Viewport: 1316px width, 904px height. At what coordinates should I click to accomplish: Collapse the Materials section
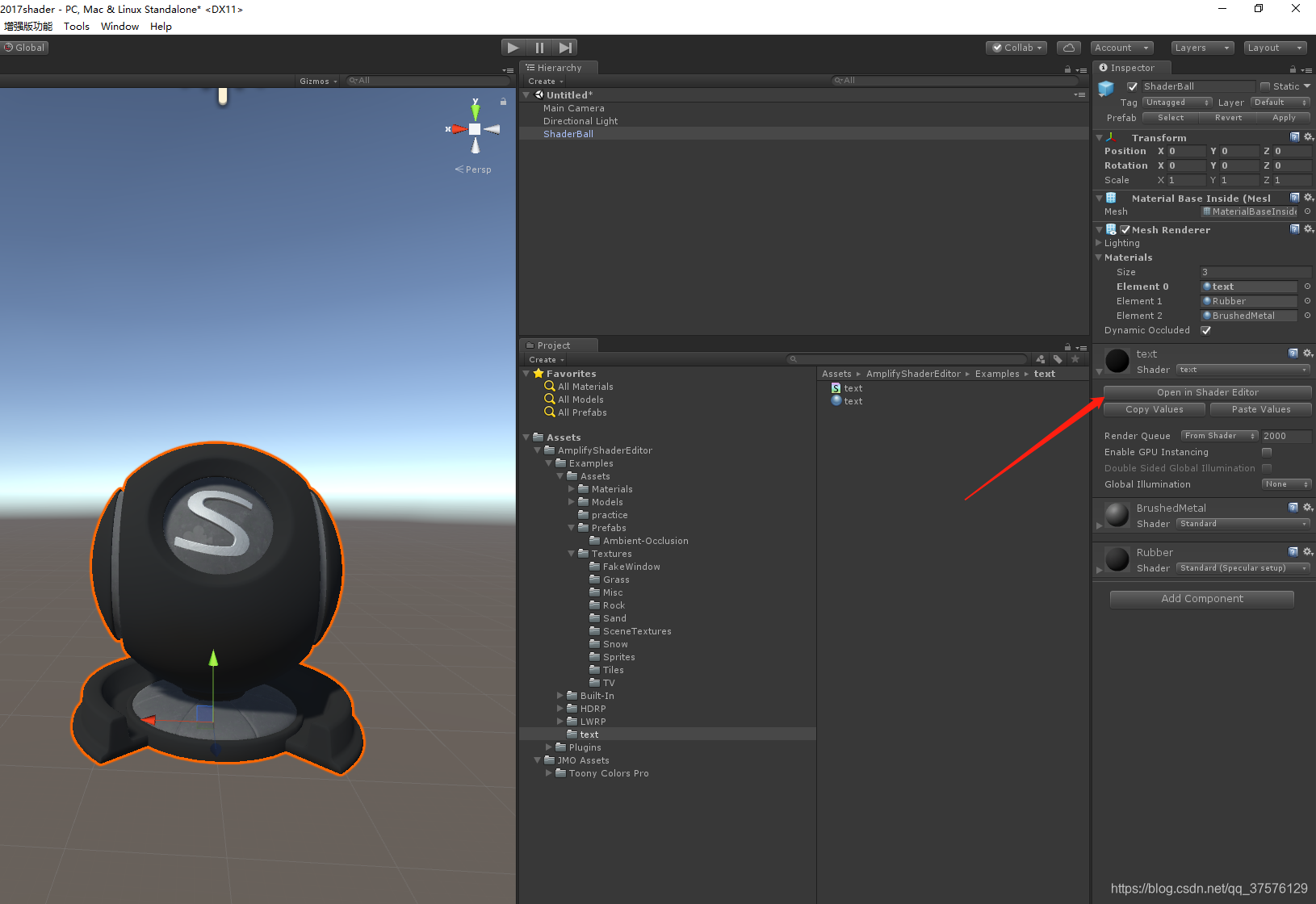(1099, 257)
